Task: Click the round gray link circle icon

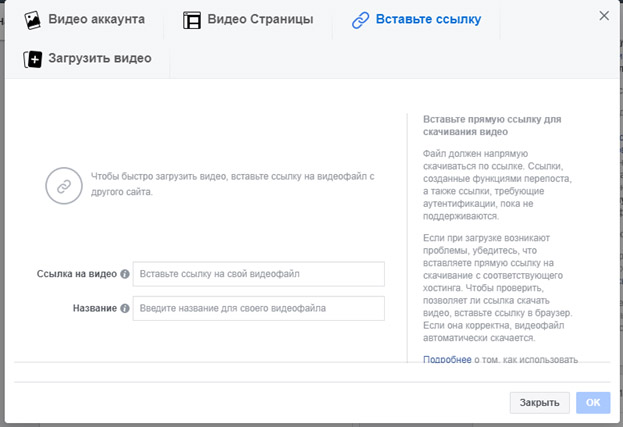Action: pyautogui.click(x=64, y=186)
